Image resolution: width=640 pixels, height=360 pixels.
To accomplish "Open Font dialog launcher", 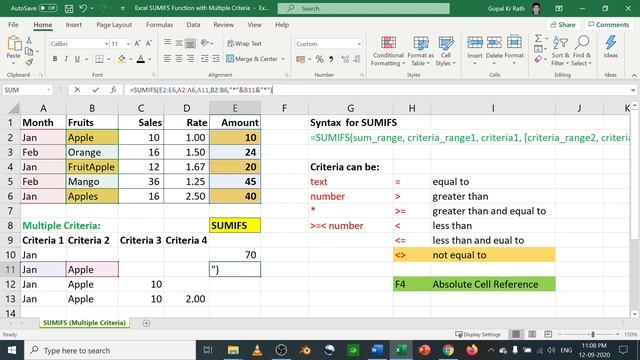I will (154, 75).
